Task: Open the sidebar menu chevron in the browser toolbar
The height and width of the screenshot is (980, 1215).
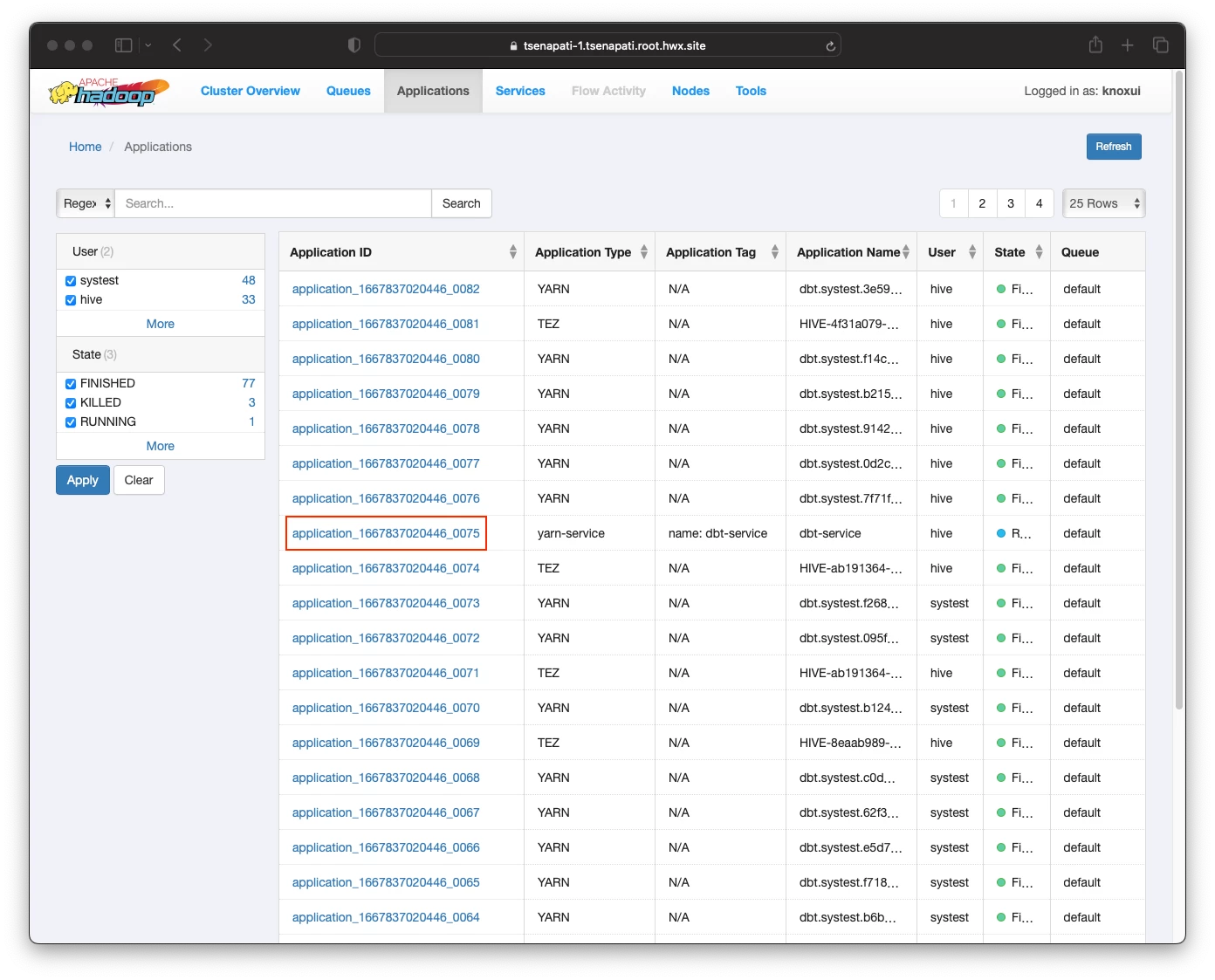Action: (148, 45)
